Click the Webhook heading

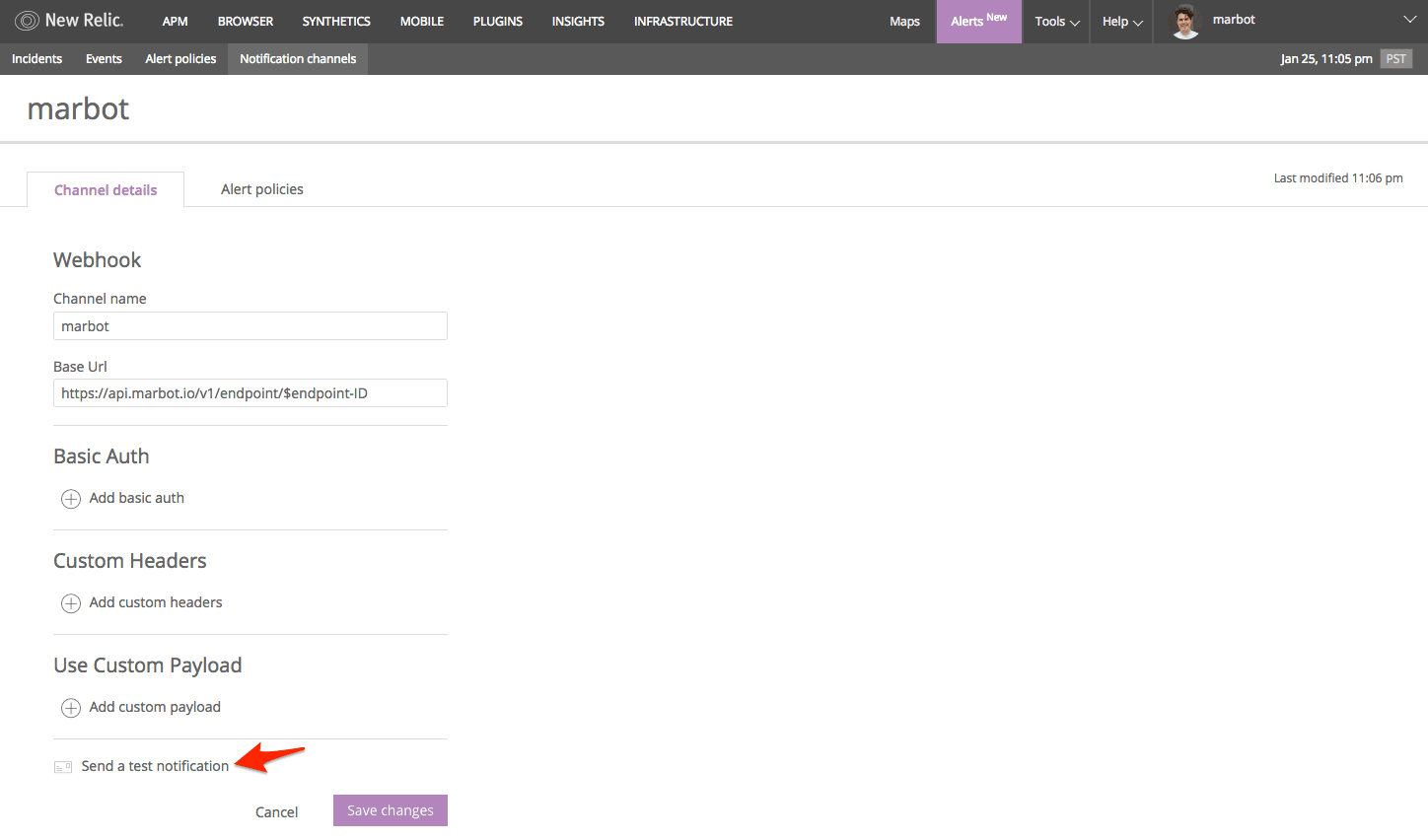click(x=98, y=260)
